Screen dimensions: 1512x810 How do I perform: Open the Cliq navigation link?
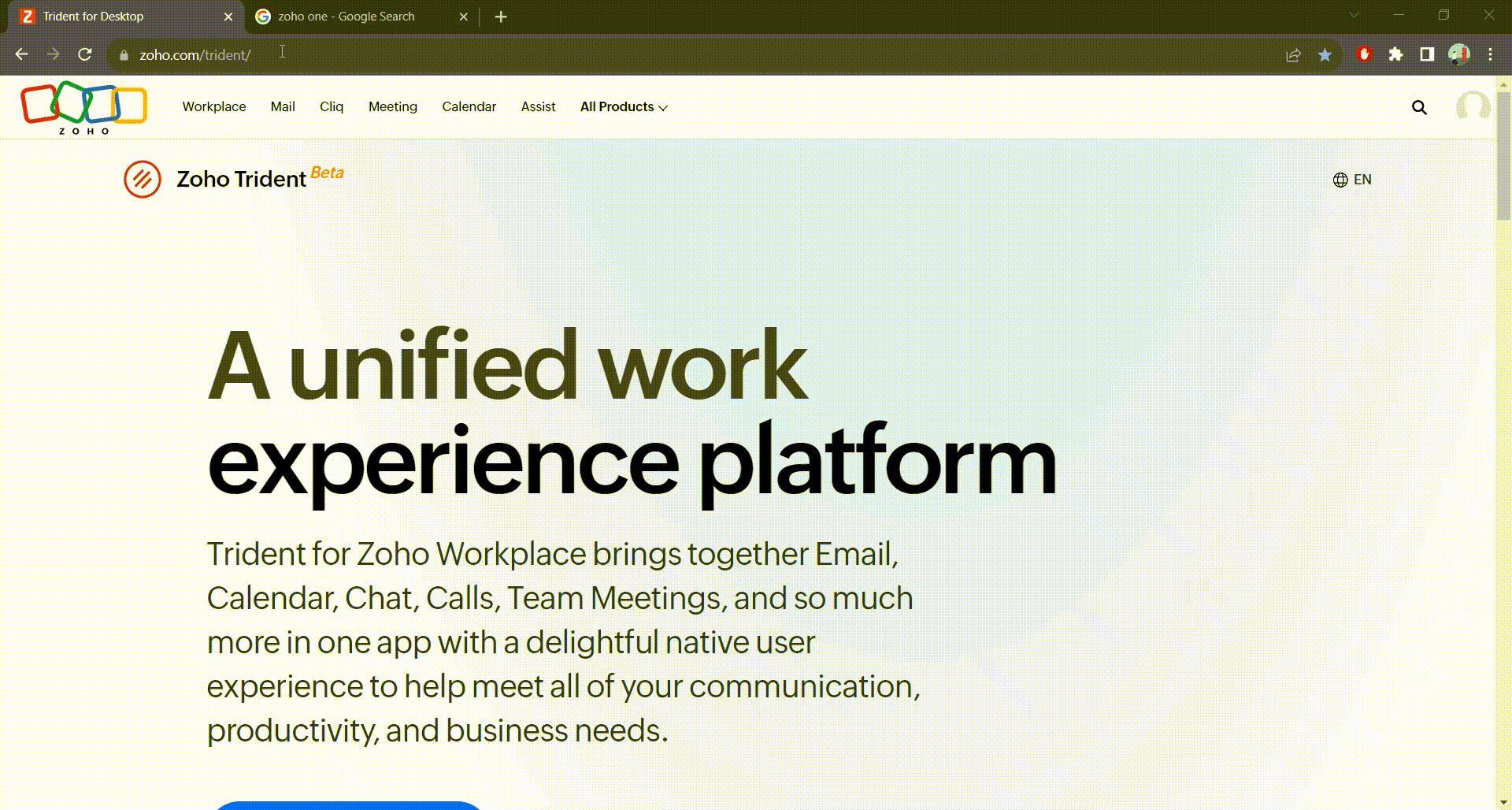332,107
